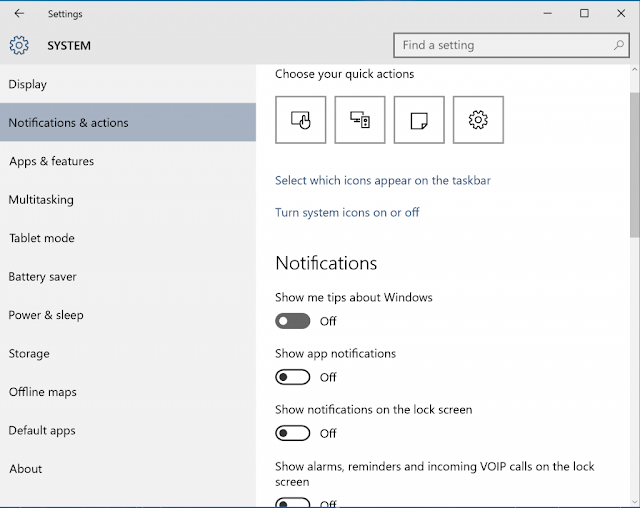640x508 pixels.
Task: Open the Display settings page
Action: (x=28, y=85)
